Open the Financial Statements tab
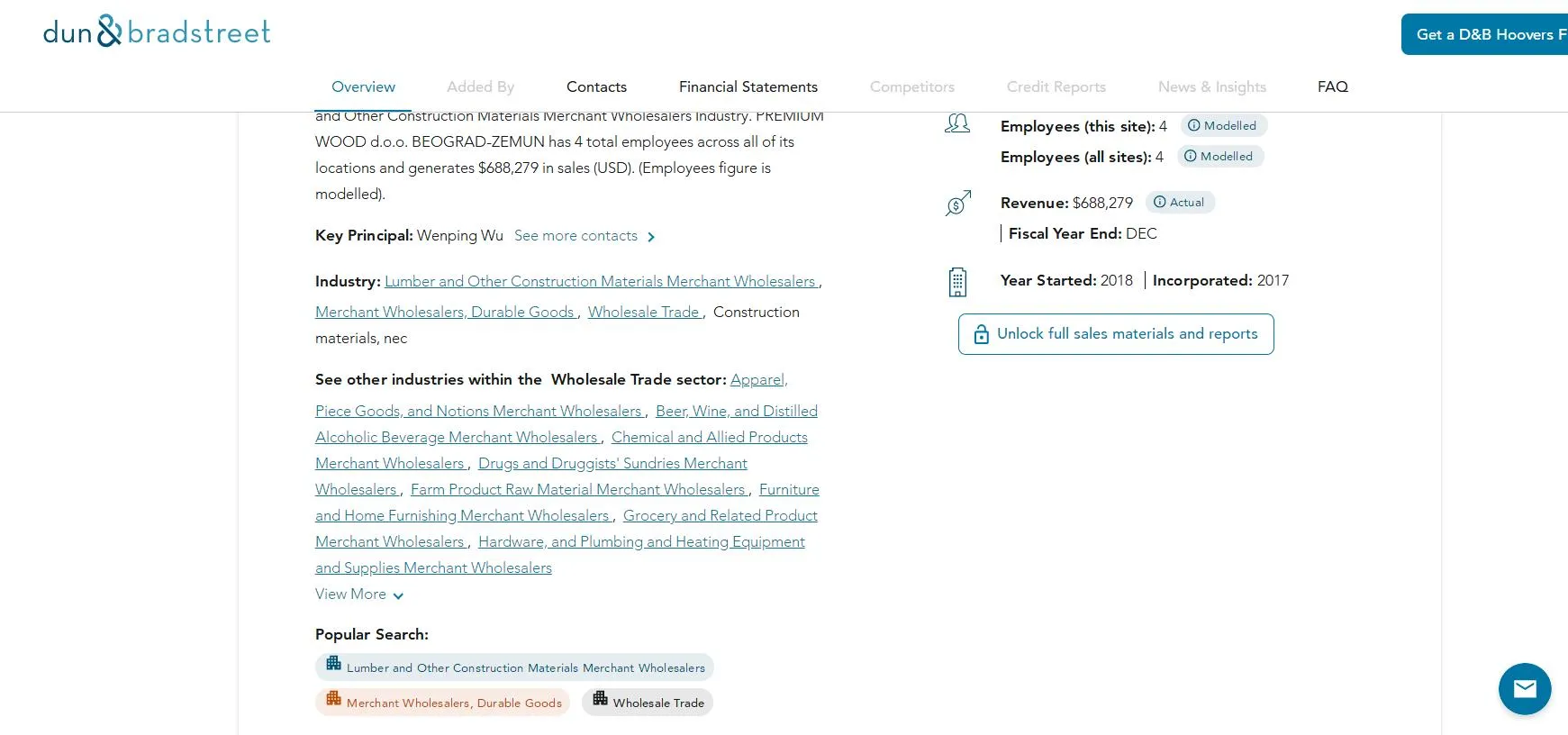Image resolution: width=1568 pixels, height=735 pixels. [x=748, y=86]
